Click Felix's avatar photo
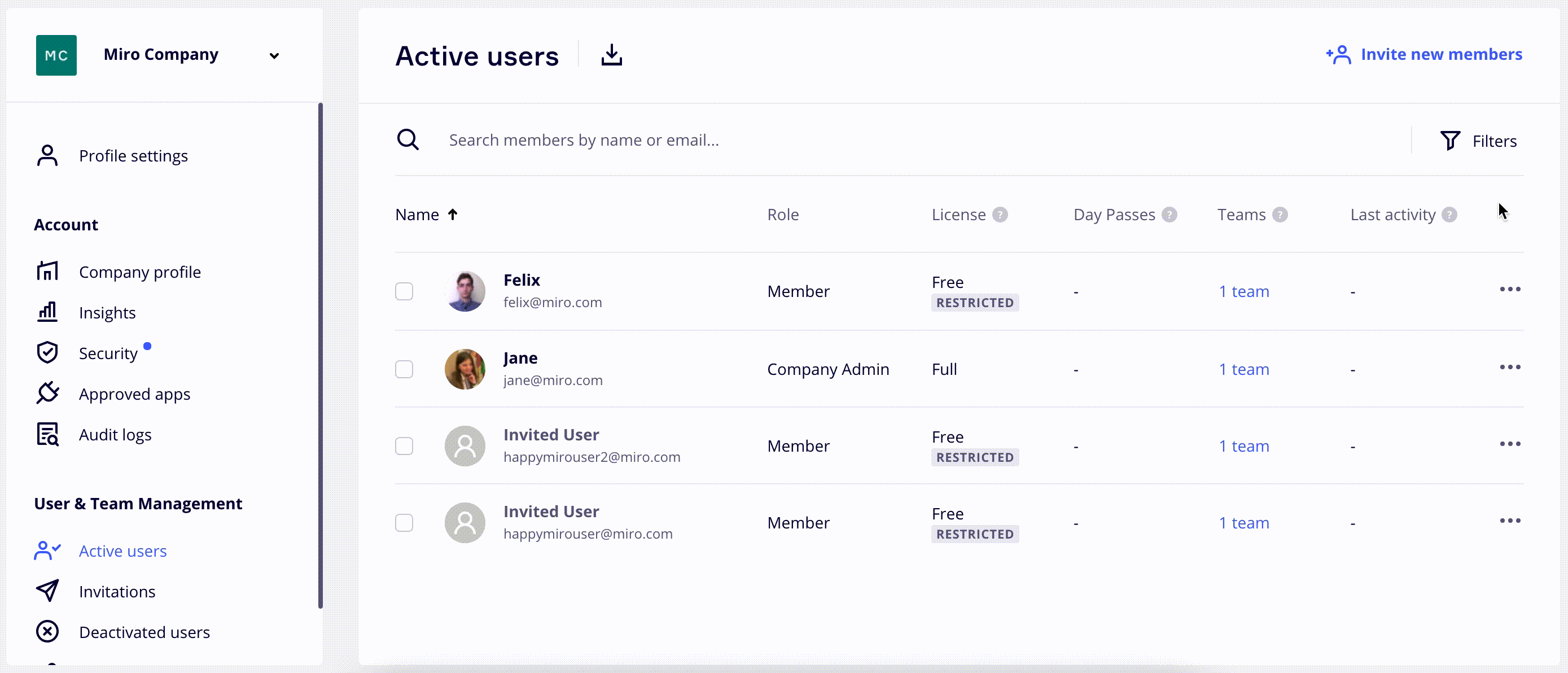This screenshot has width=1568, height=673. pyautogui.click(x=465, y=291)
